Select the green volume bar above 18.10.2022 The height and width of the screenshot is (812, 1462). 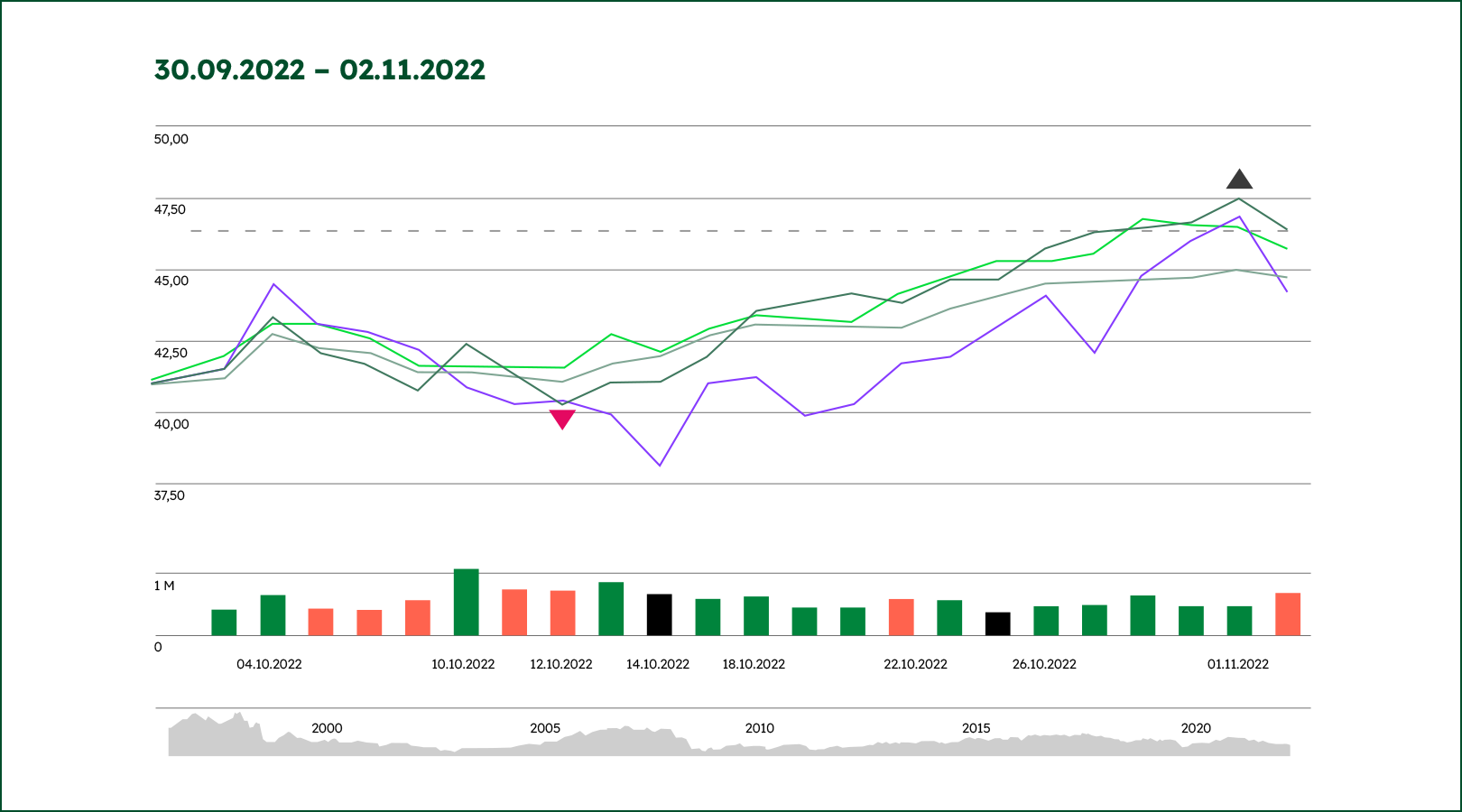[756, 615]
